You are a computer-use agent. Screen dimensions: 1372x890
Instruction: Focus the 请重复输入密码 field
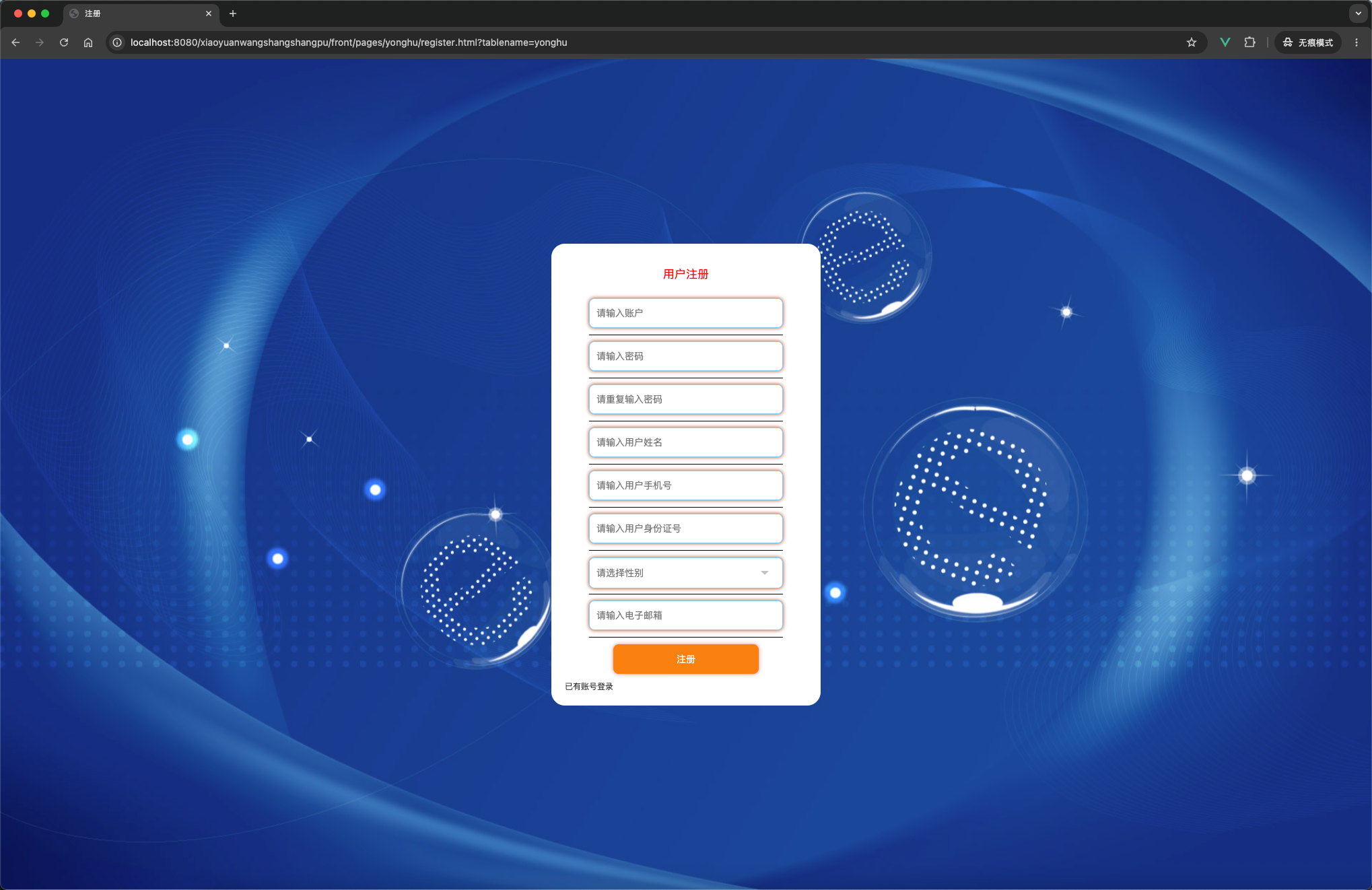pos(686,399)
